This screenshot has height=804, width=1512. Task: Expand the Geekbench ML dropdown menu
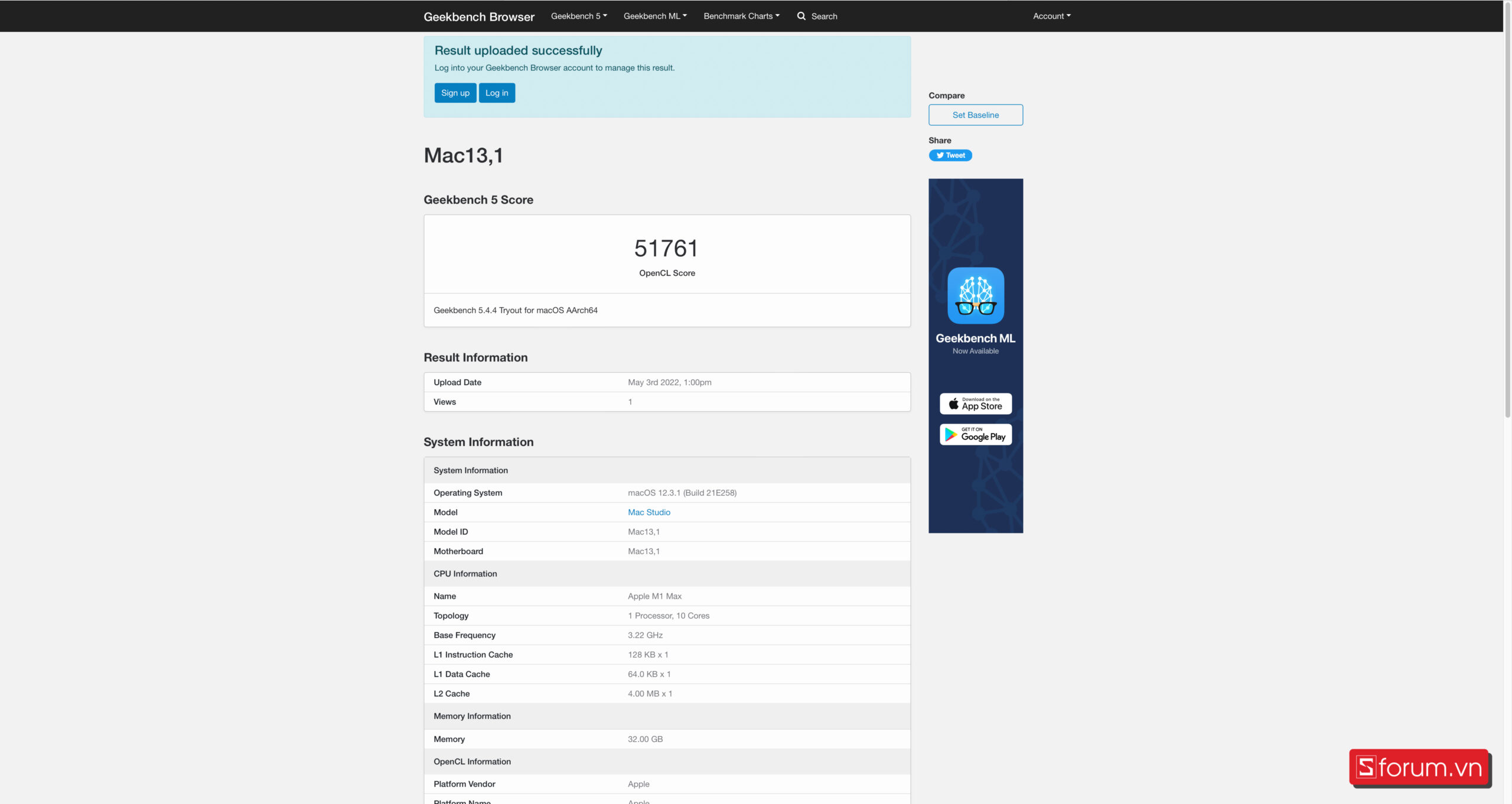pos(655,16)
